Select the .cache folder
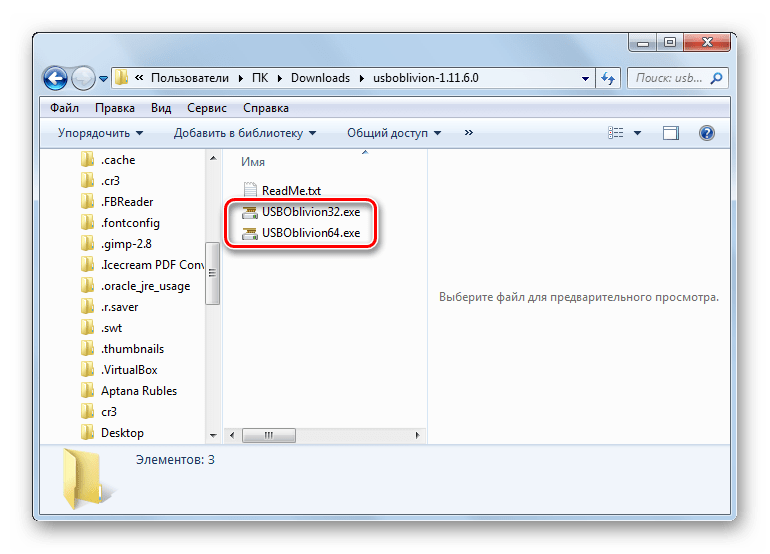Screen dimensions: 770x554 (x=118, y=160)
